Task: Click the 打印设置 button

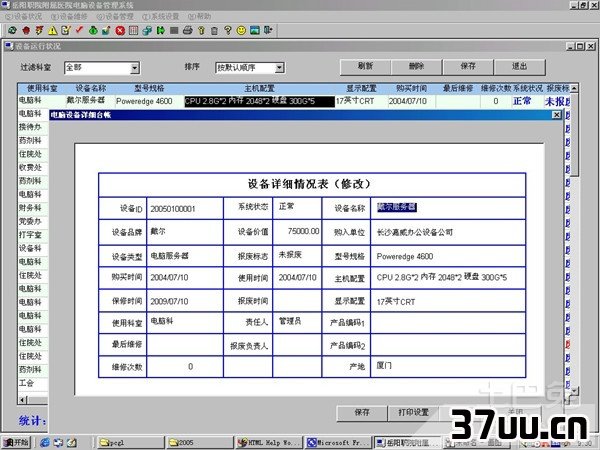Action: coord(414,413)
